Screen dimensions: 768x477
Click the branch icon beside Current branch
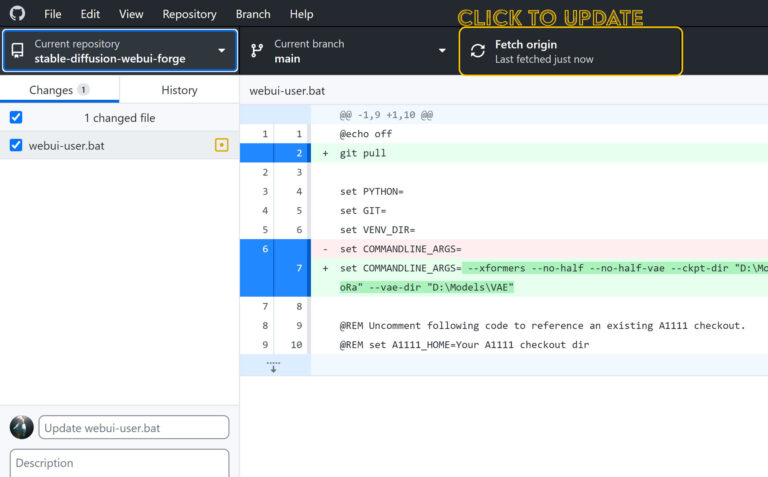(257, 50)
